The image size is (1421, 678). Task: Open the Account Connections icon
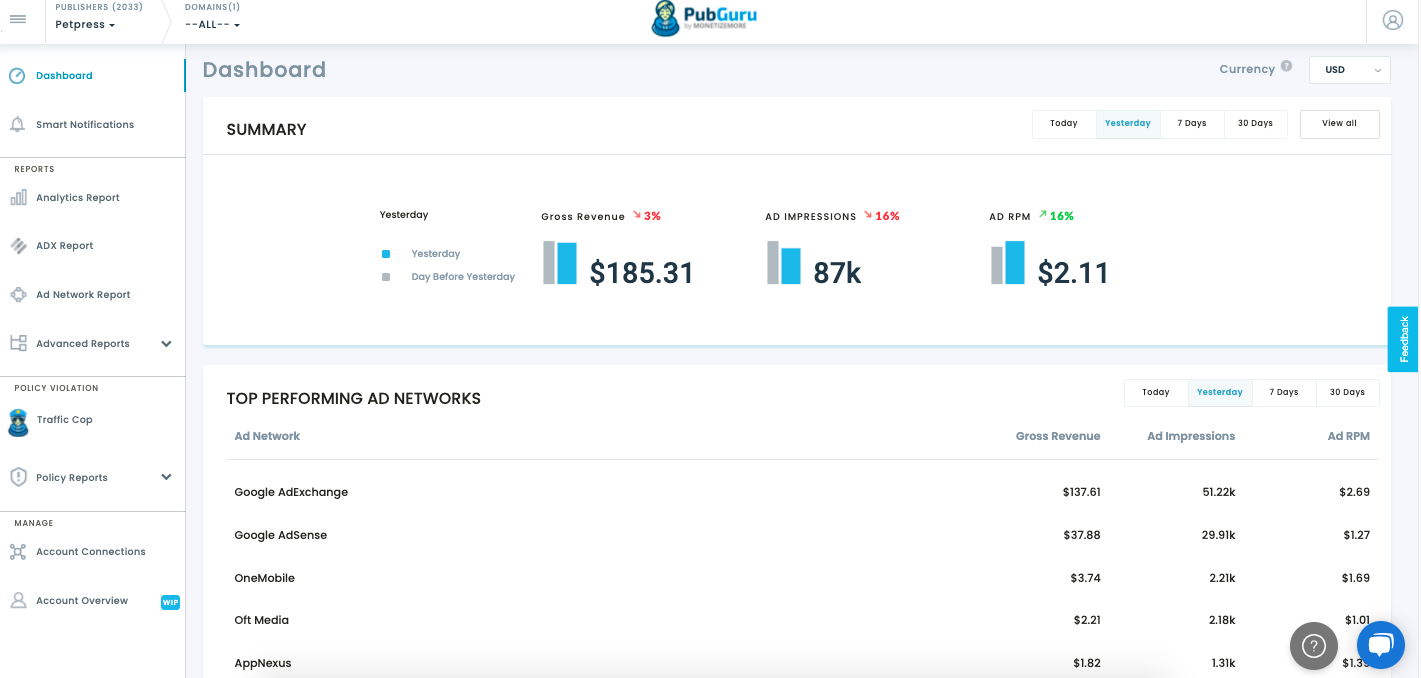18,551
